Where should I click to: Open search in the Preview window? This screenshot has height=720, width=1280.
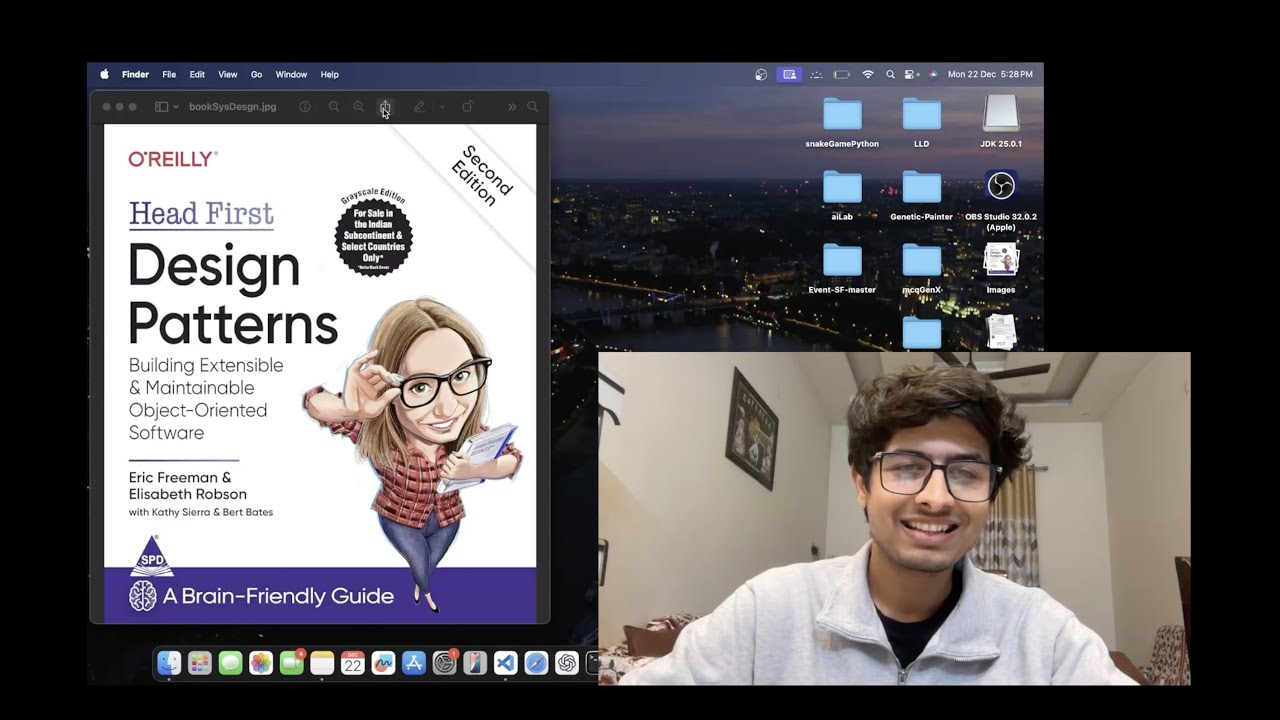click(x=532, y=106)
